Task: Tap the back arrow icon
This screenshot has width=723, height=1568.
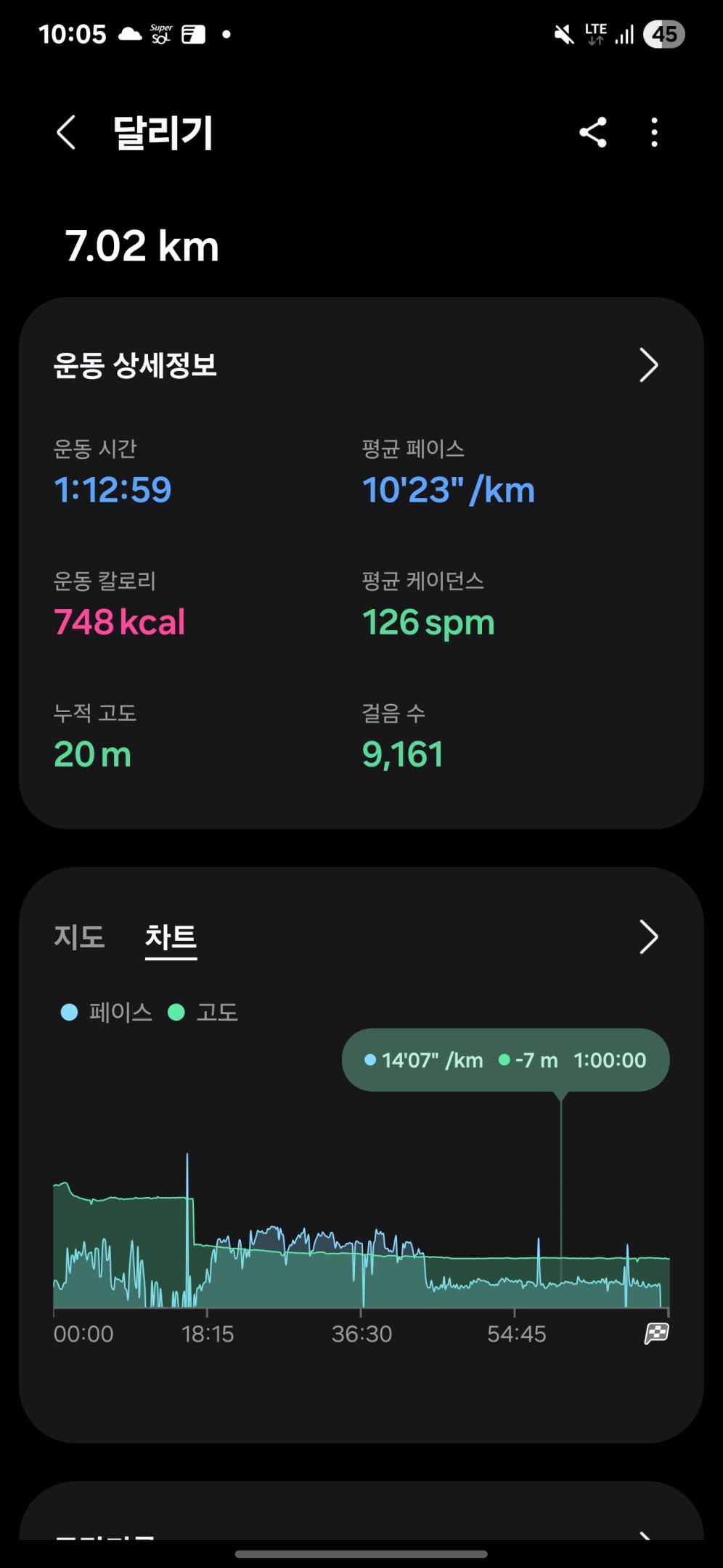Action: (66, 133)
